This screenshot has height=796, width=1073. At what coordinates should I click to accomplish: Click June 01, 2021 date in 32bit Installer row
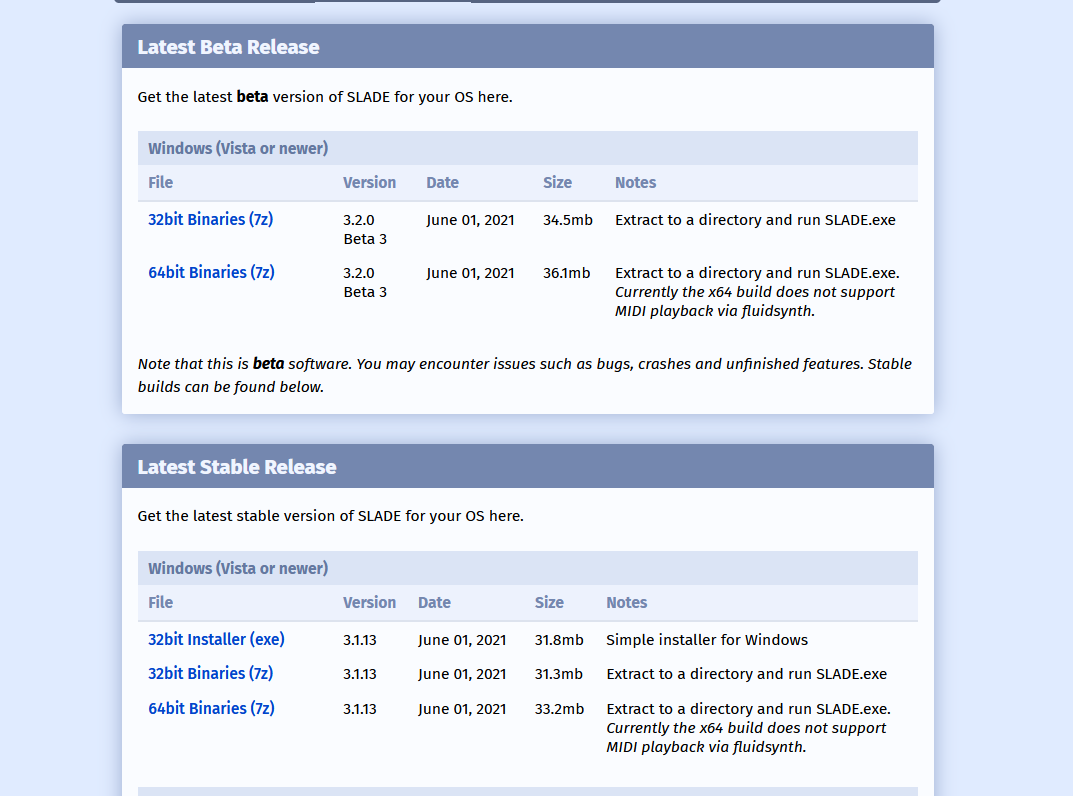(463, 640)
